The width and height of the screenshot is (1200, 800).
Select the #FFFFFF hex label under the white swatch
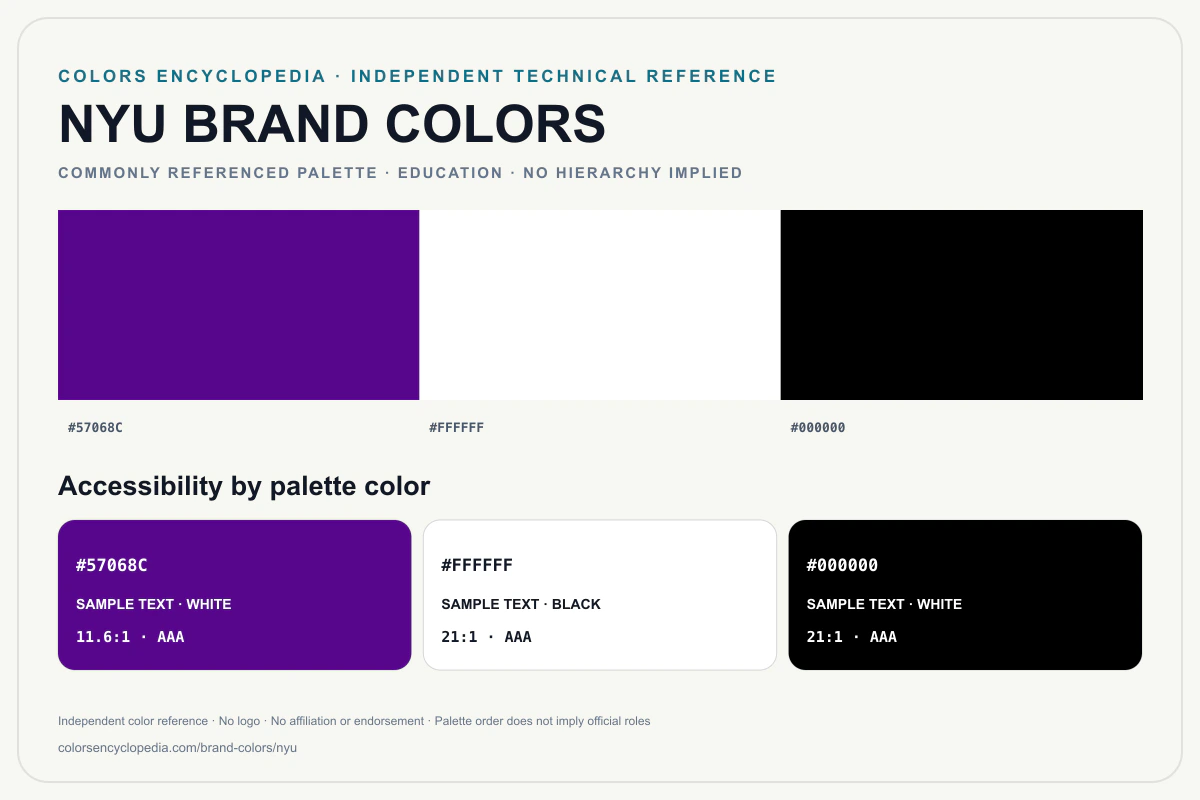tap(457, 428)
